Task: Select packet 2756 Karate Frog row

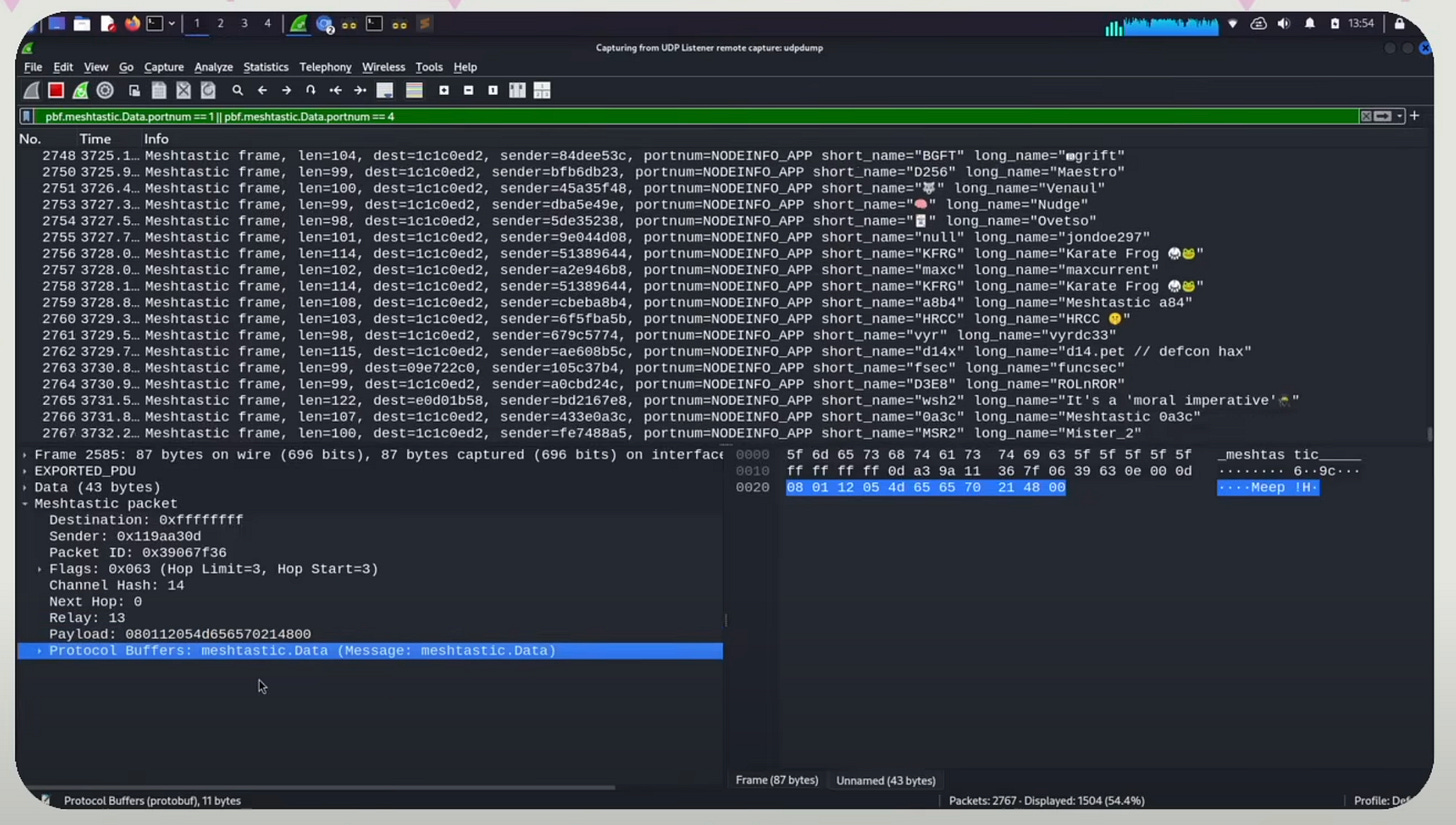Action: click(x=724, y=254)
